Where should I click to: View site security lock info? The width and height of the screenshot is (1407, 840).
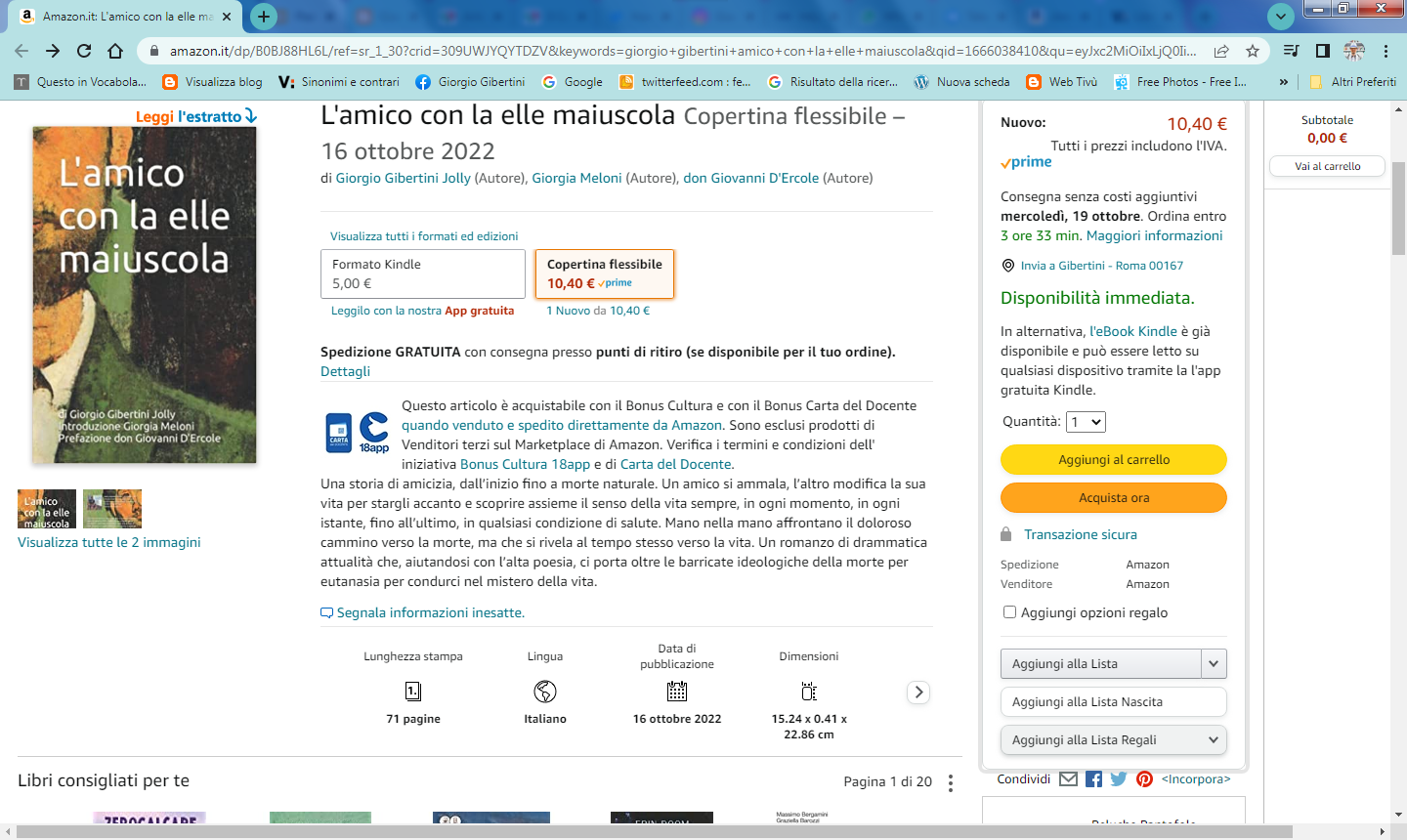153,51
